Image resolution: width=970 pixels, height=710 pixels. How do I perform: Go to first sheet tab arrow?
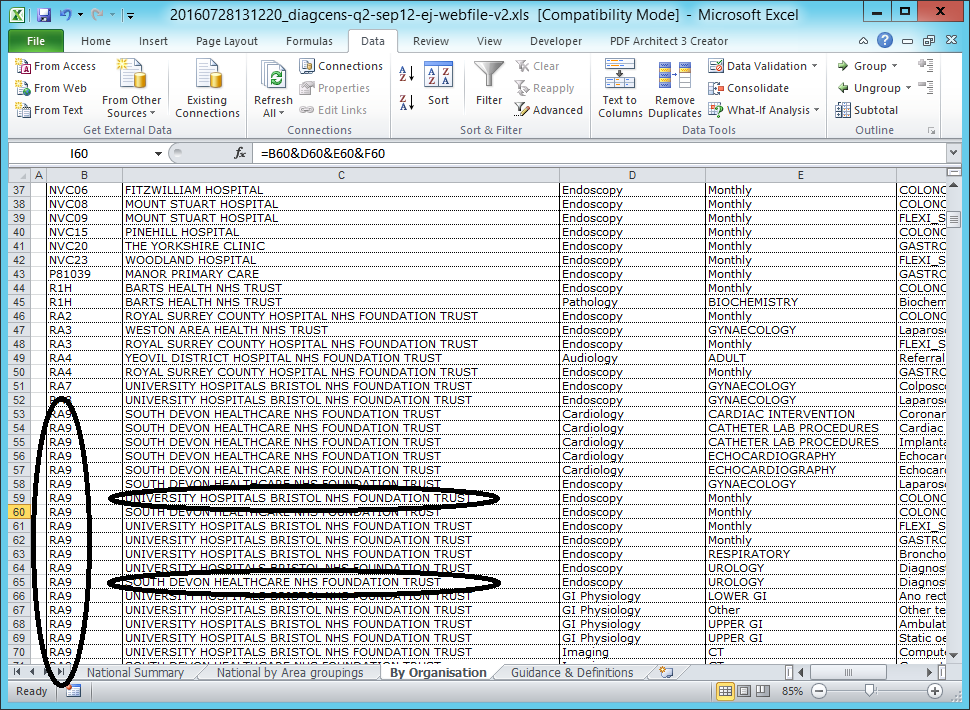pyautogui.click(x=17, y=672)
